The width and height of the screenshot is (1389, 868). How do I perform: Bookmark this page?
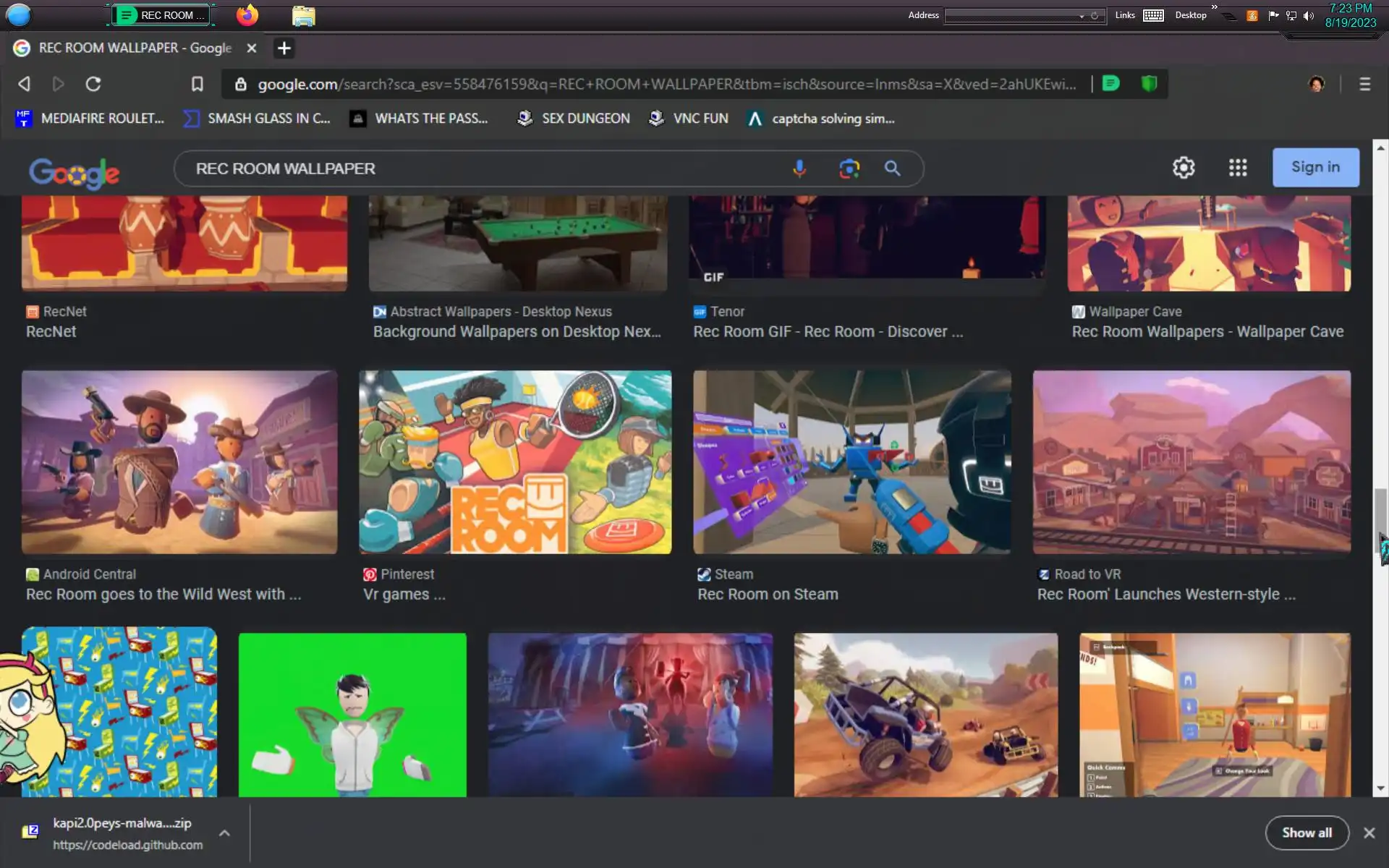click(x=197, y=84)
